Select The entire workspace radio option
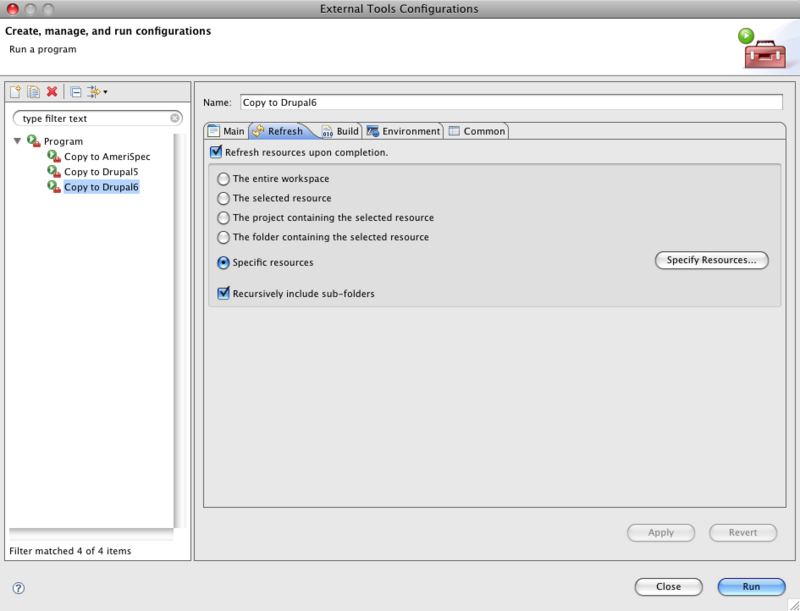The image size is (800, 611). [x=224, y=179]
